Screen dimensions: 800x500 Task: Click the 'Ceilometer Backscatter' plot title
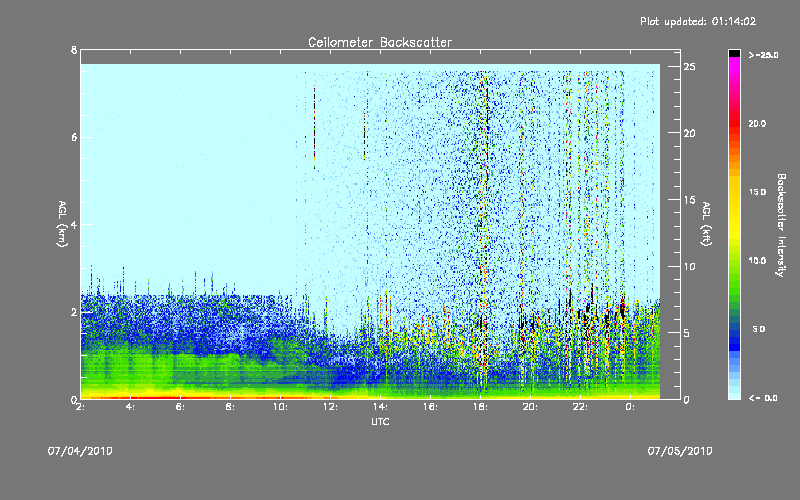[x=380, y=42]
